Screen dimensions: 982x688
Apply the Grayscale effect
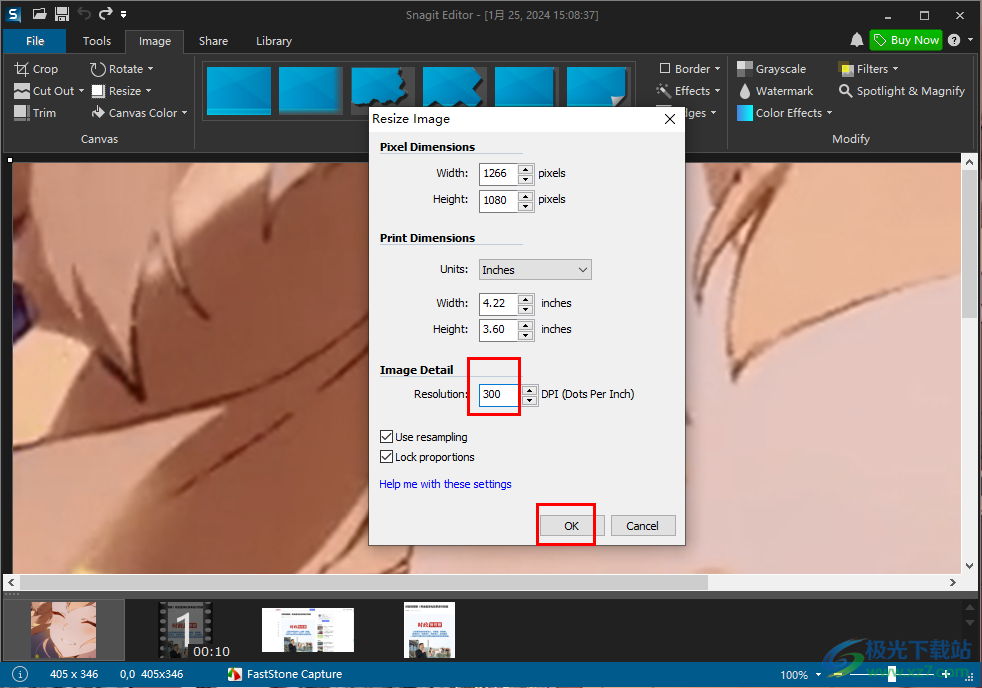(772, 69)
